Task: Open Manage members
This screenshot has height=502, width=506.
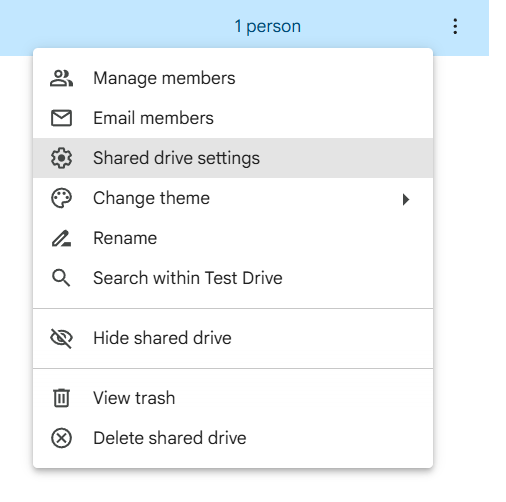Action: tap(233, 78)
